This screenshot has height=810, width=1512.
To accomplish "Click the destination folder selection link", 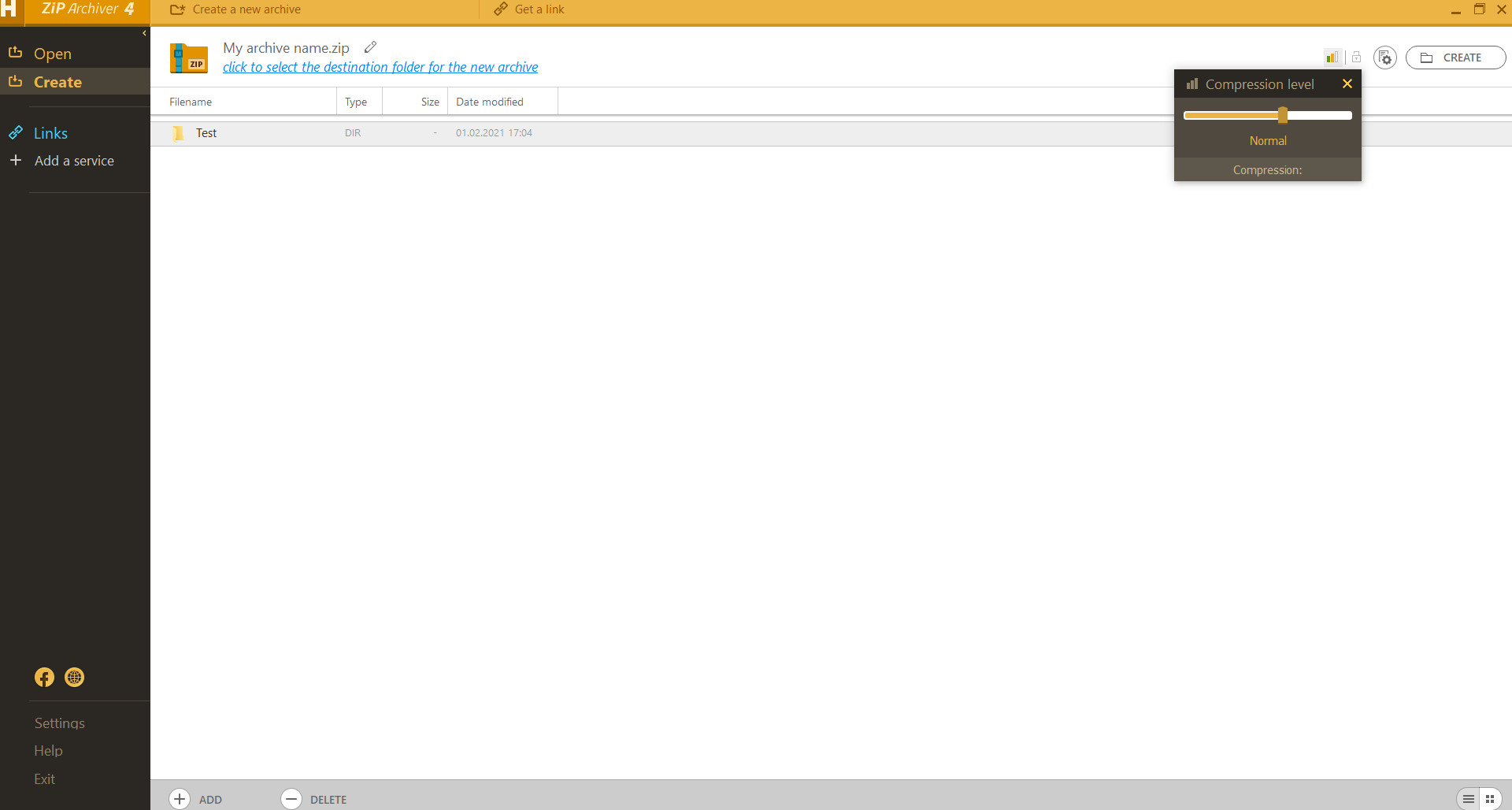I will click(x=380, y=67).
